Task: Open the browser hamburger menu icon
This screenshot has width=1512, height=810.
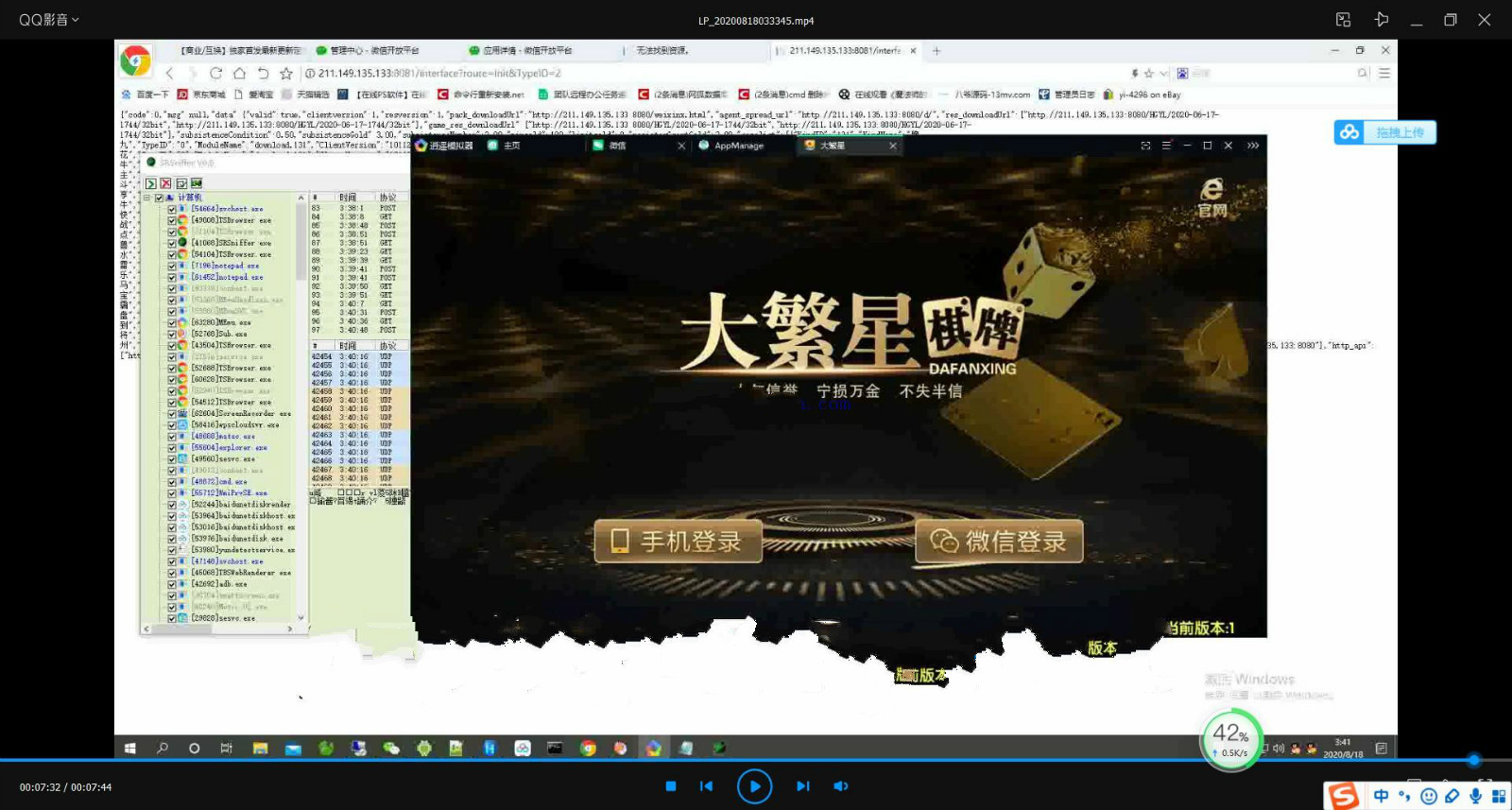Action: pos(1384,73)
